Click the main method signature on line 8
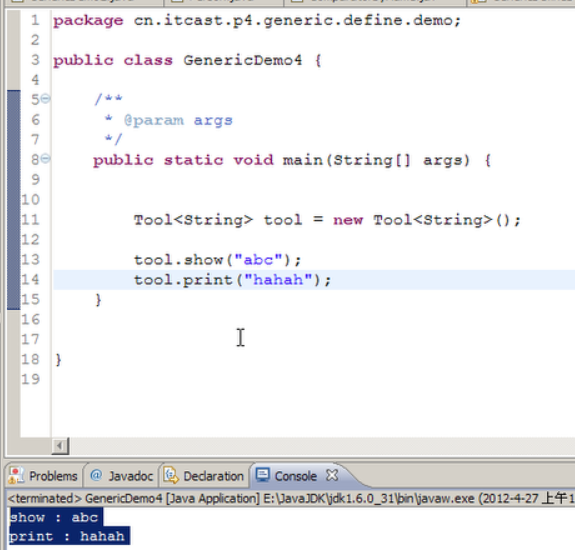This screenshot has width=575, height=550. point(292,160)
